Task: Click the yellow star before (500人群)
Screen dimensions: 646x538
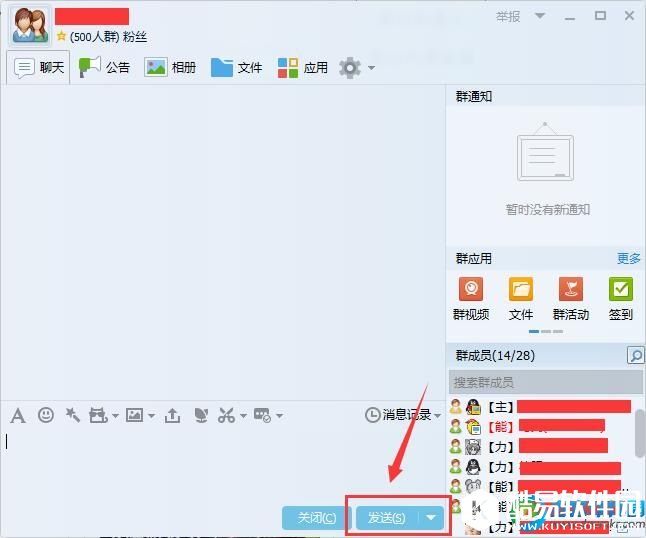Action: [61, 36]
